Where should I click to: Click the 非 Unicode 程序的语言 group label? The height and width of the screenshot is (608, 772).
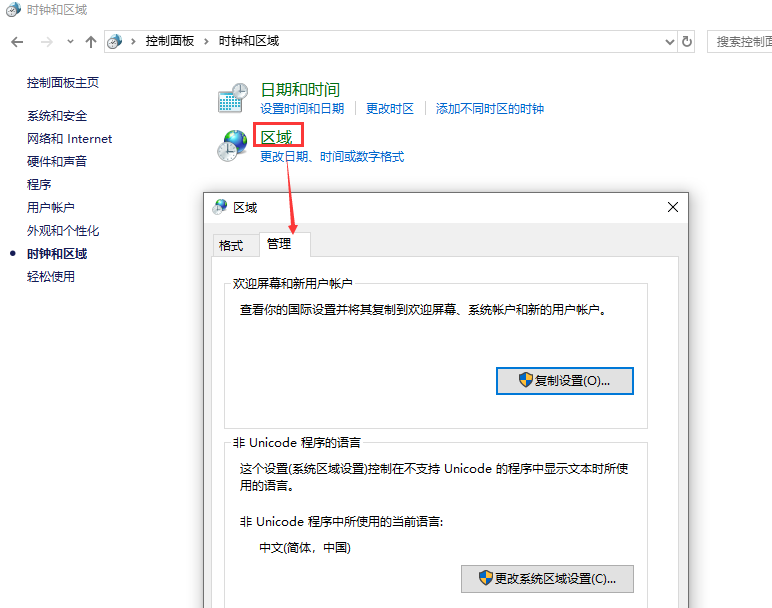coord(297,443)
